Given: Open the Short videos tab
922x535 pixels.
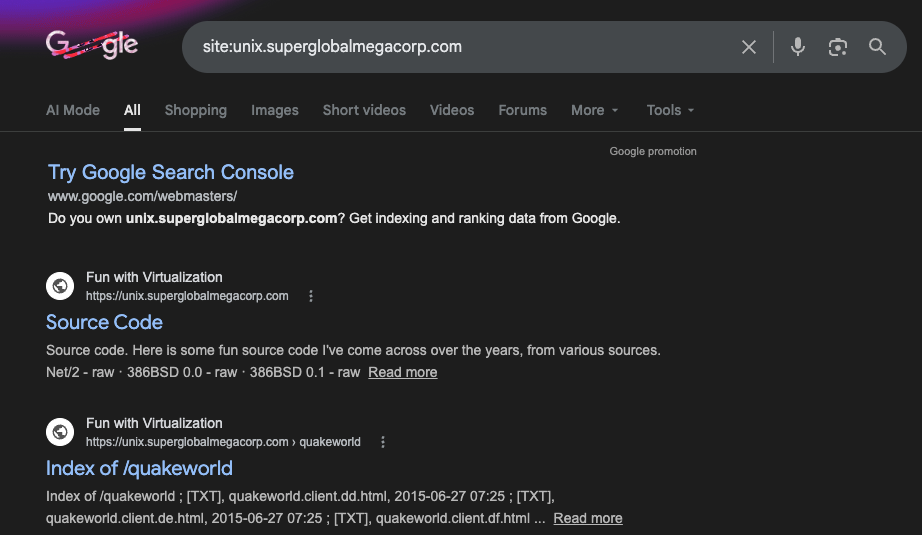Looking at the screenshot, I should 364,110.
